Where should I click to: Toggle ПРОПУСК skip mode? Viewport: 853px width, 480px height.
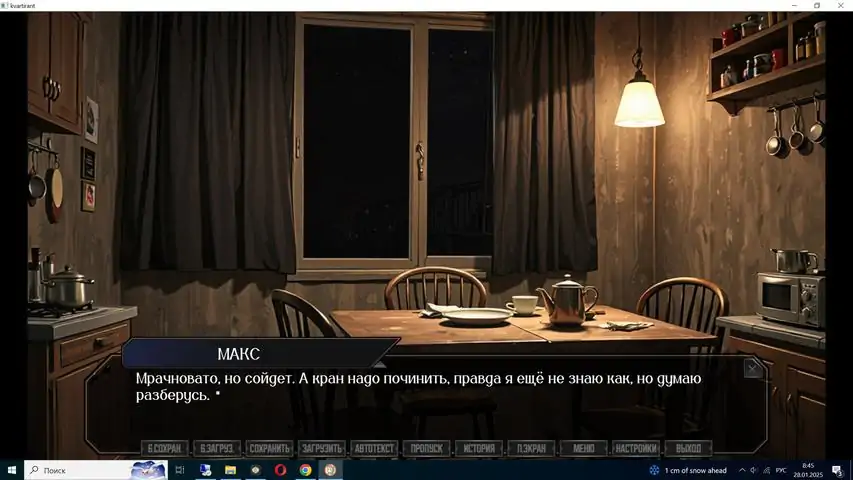426,448
